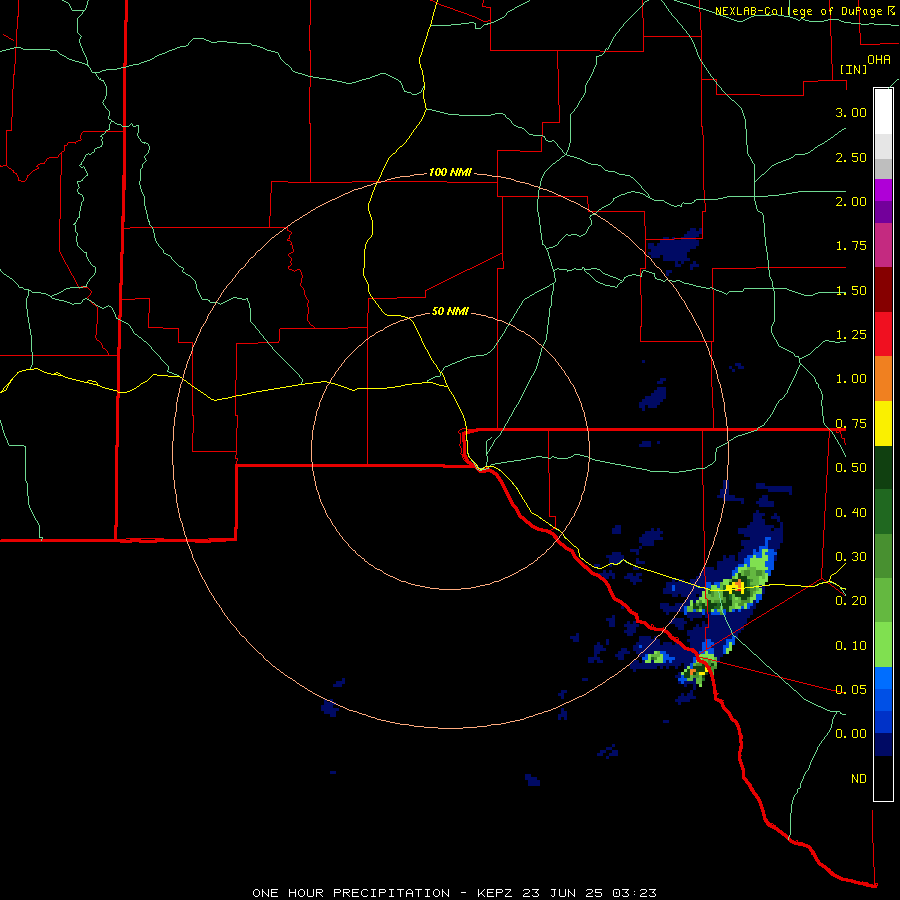Click the 50 NMI range ring label
This screenshot has width=900, height=900.
coord(450,311)
